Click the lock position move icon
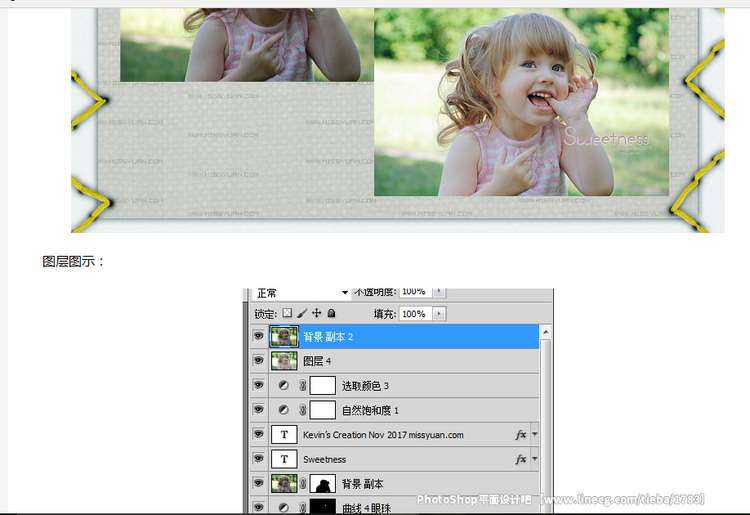Viewport: 750px width, 515px height. (x=317, y=313)
